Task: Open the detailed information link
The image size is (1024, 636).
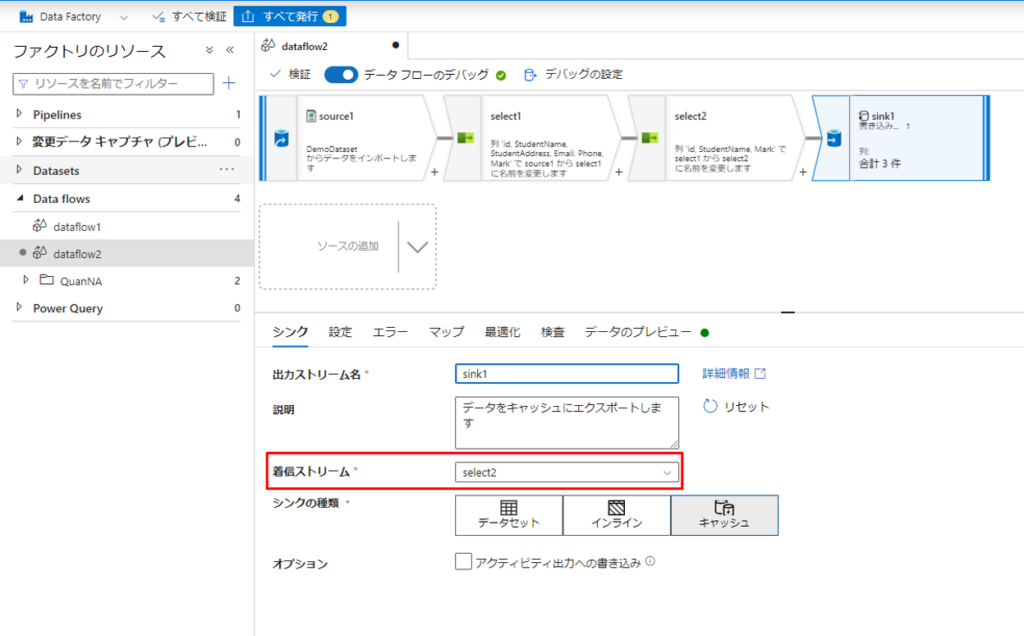Action: pos(734,374)
